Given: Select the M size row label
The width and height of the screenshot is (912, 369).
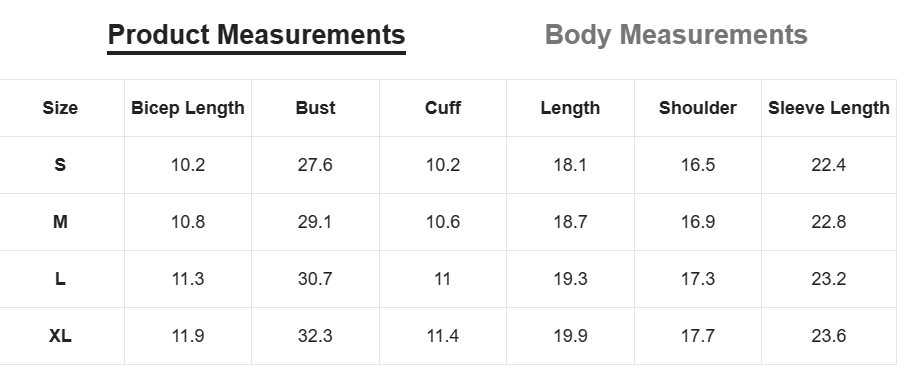Looking at the screenshot, I should point(60,222).
